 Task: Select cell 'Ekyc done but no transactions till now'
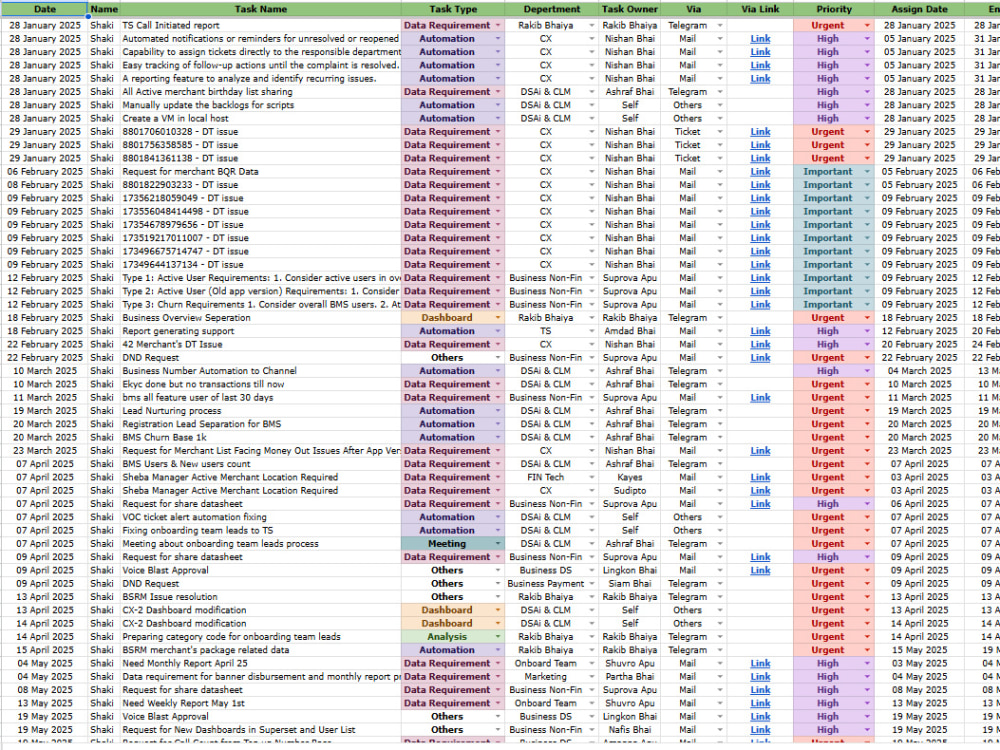click(x=260, y=384)
